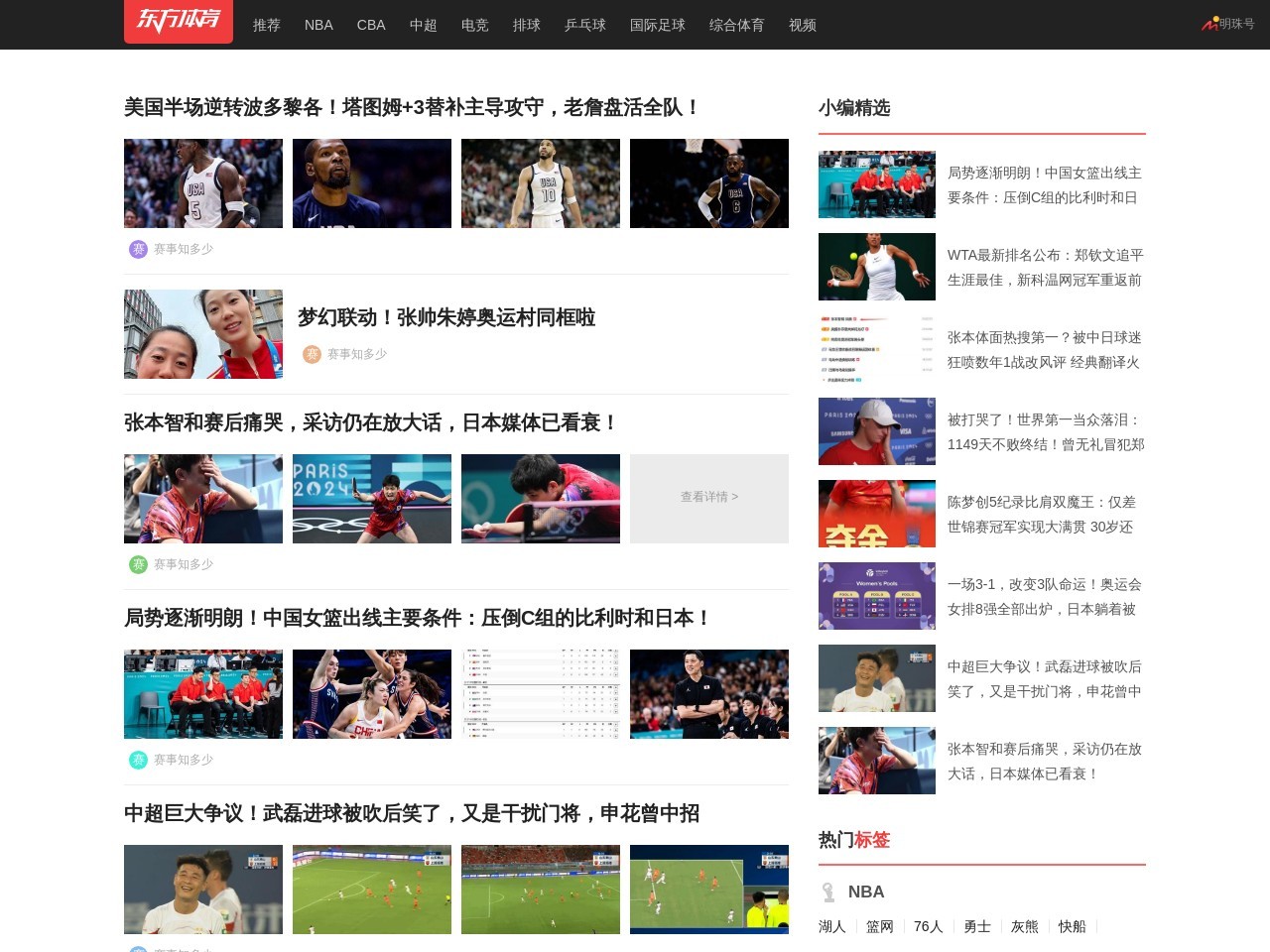
Task: Click the NBA trophy icon in 热门标签
Action: (x=828, y=892)
